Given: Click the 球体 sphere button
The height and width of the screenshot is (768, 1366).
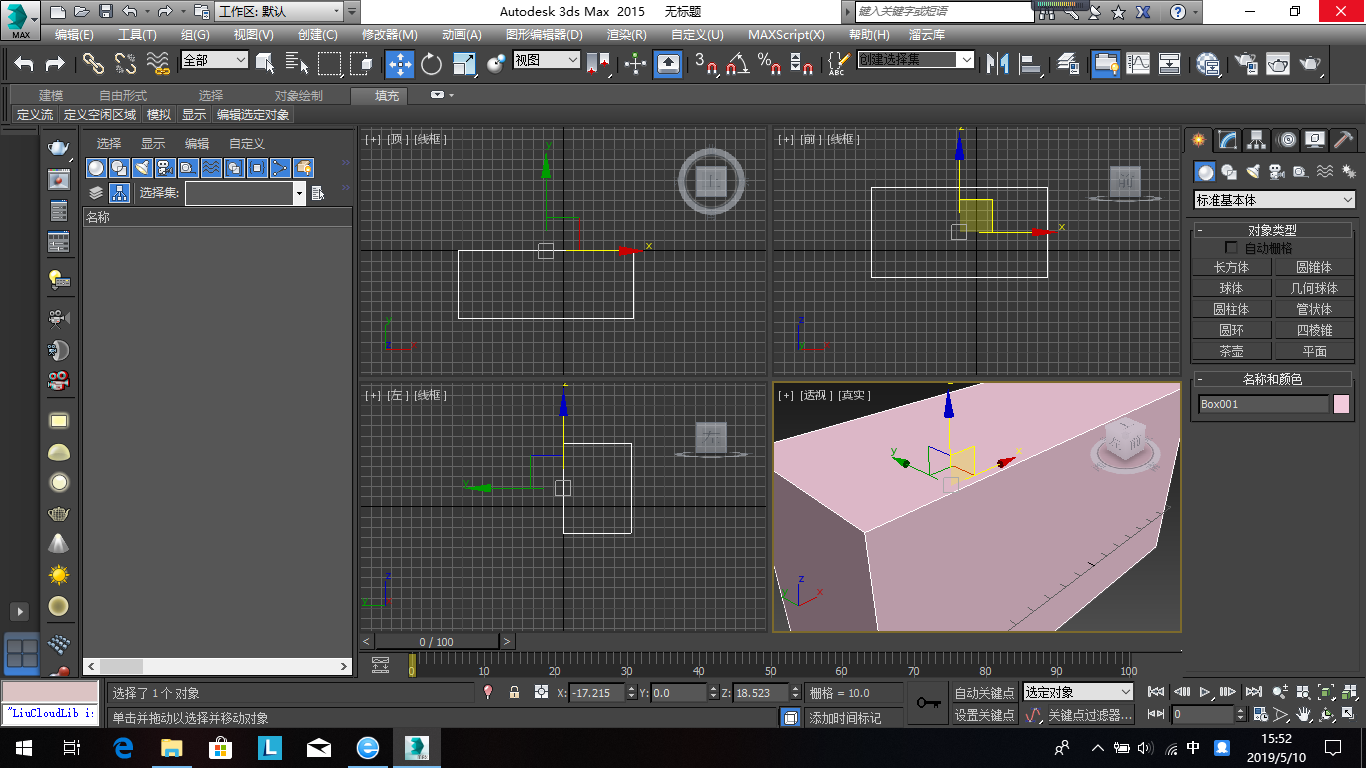Looking at the screenshot, I should click(x=1232, y=288).
